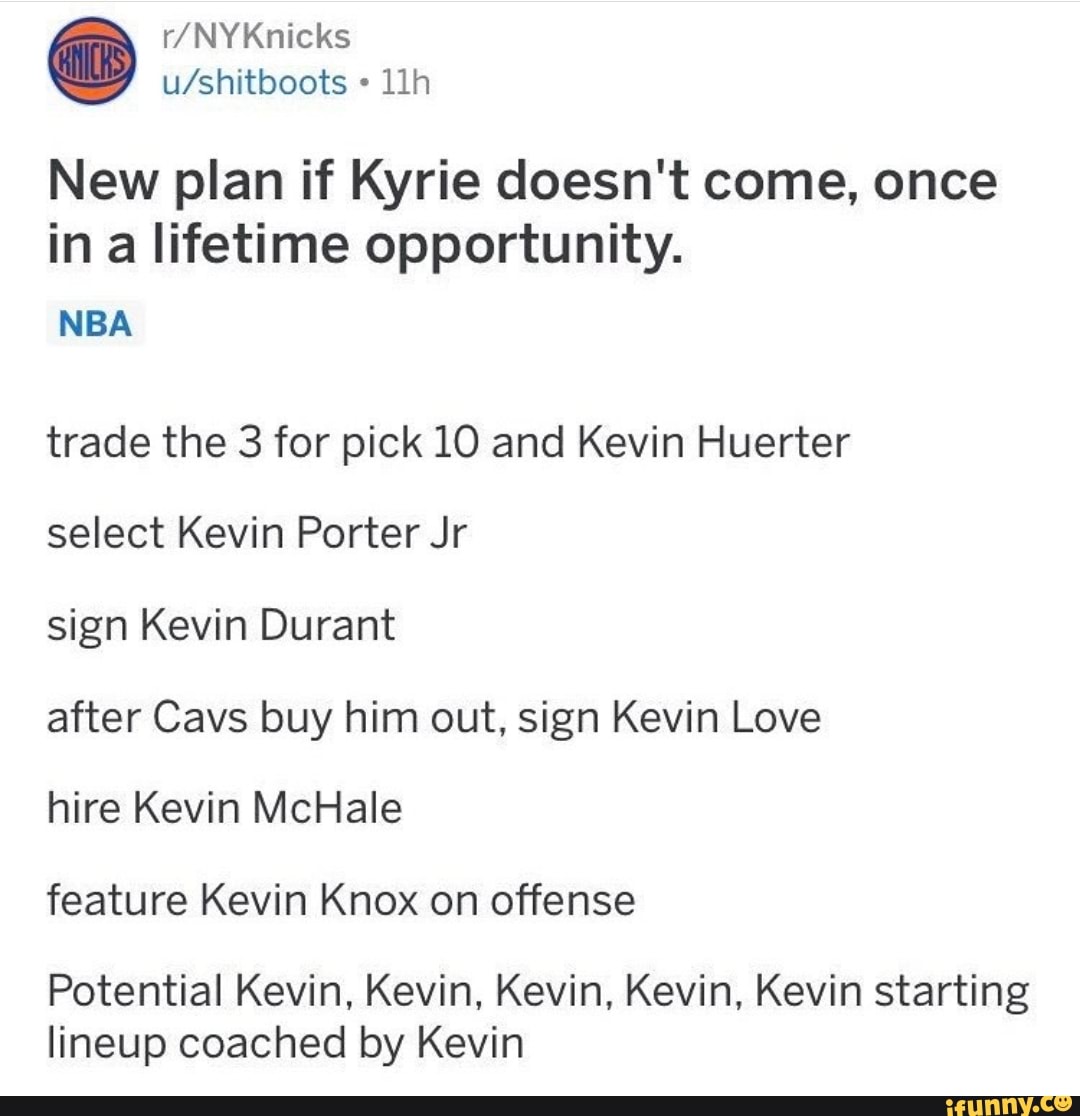This screenshot has height=1116, width=1080.
Task: Visit the u/shitboots user profile
Action: [254, 83]
